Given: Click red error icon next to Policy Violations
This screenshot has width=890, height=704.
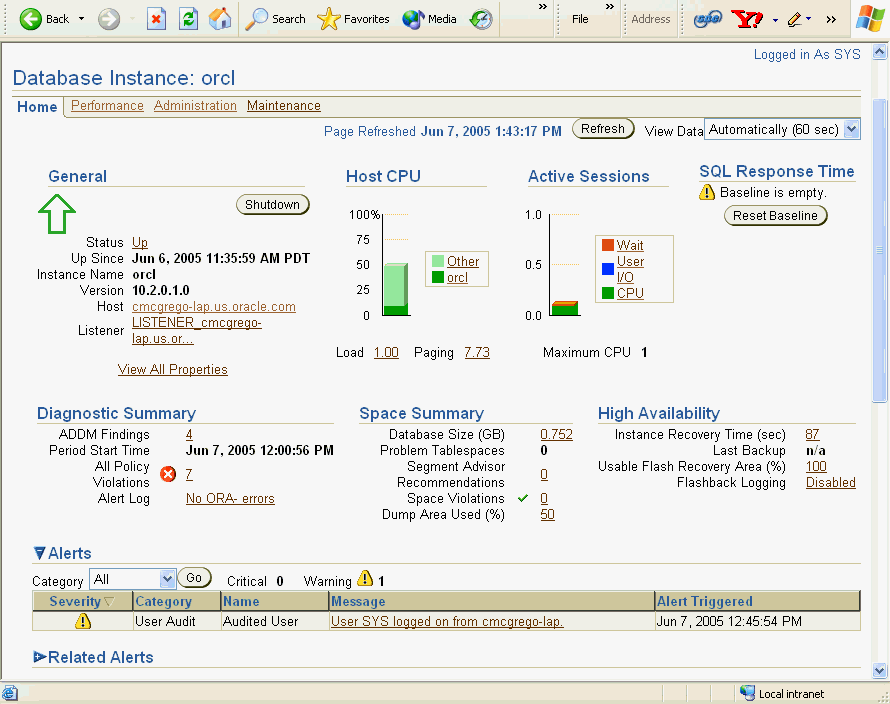Looking at the screenshot, I should point(167,474).
